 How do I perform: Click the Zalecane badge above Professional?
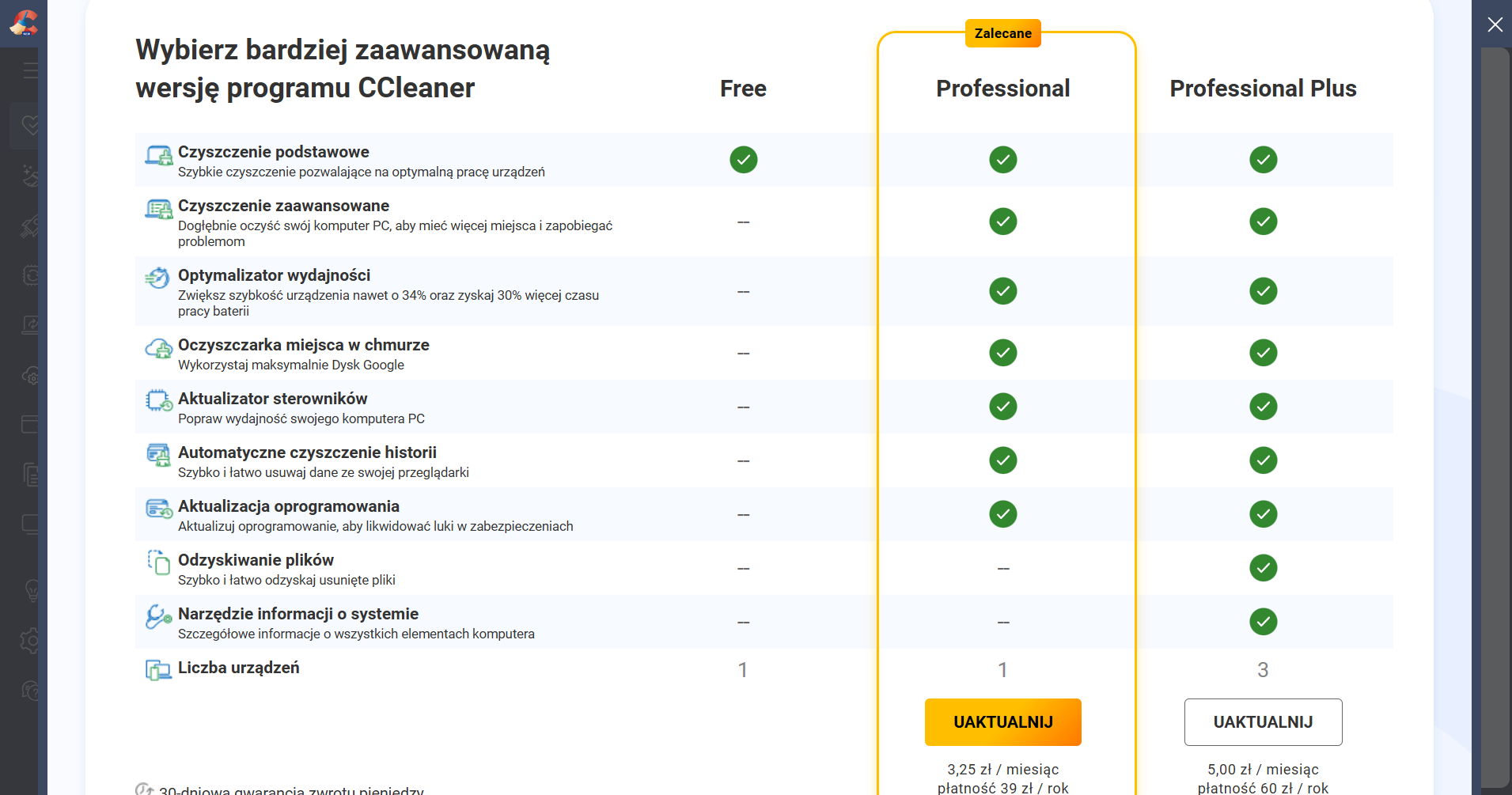1002,33
